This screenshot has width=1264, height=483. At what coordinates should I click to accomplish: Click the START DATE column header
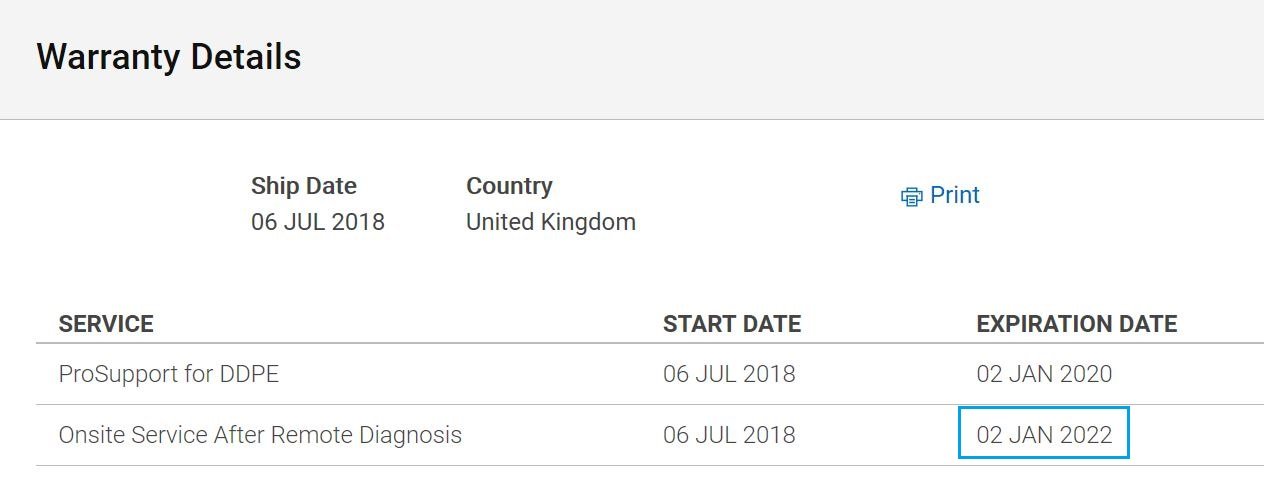pos(732,324)
